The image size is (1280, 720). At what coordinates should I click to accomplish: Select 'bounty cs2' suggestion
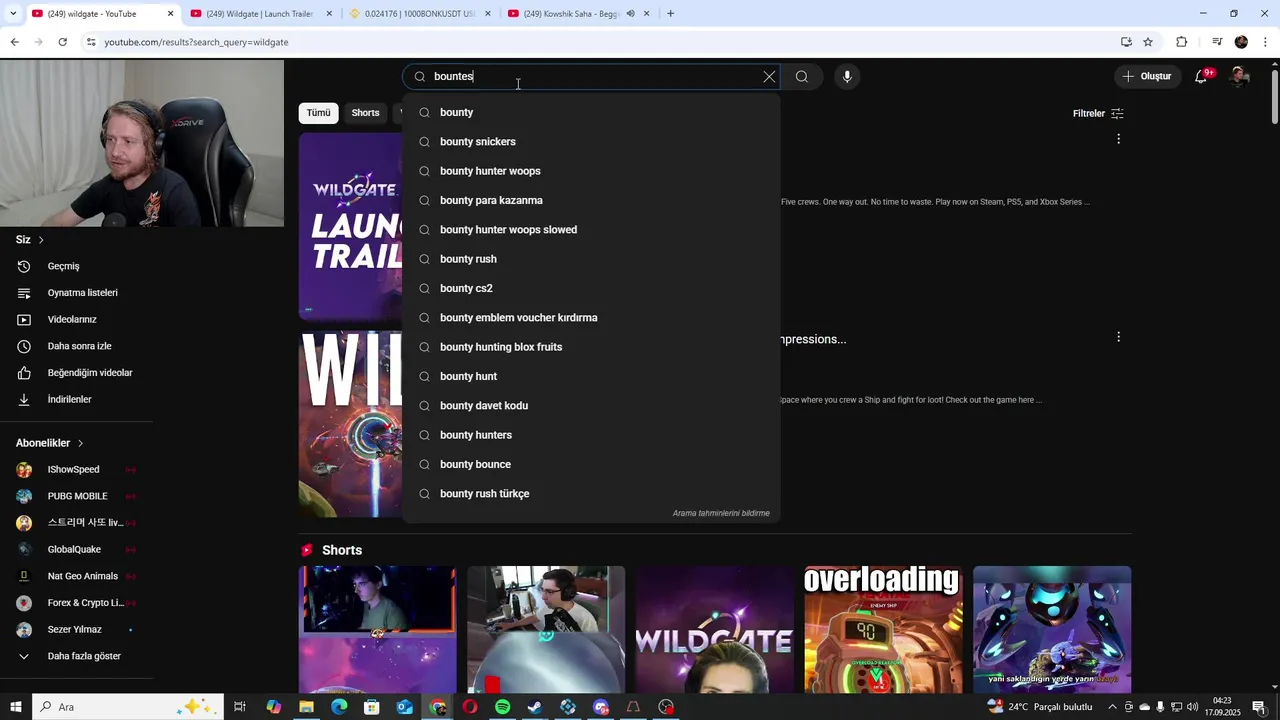click(591, 288)
